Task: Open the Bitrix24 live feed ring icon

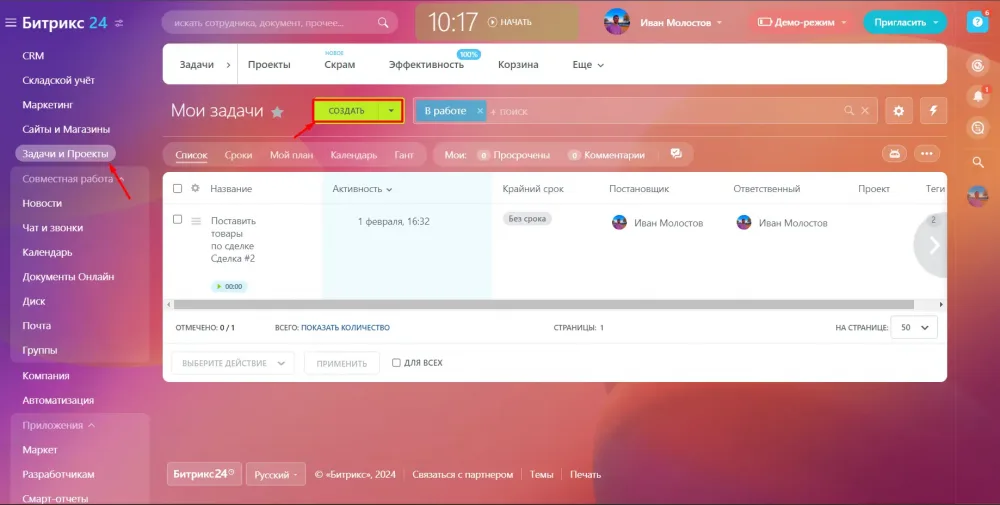Action: tap(978, 65)
